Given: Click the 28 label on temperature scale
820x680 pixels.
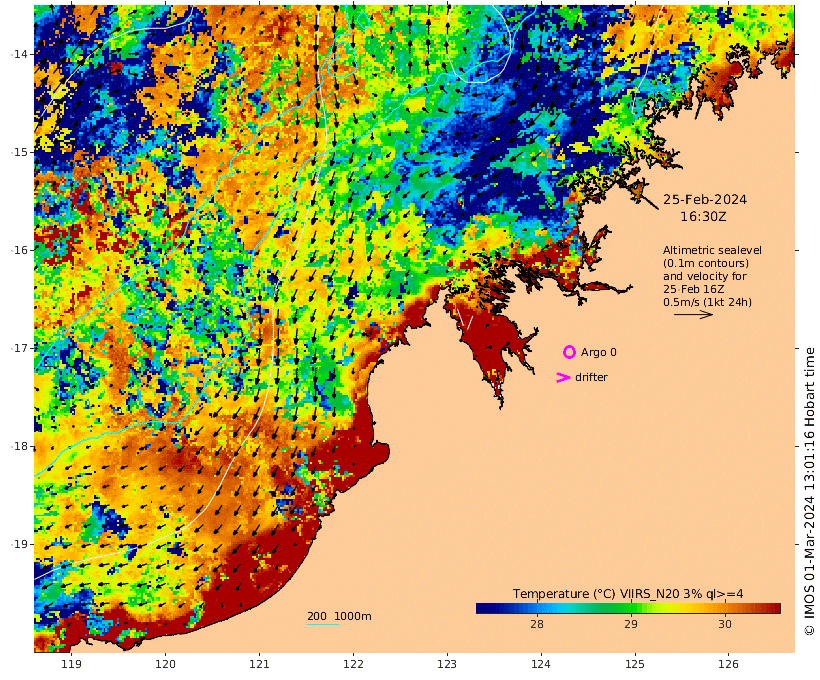Looking at the screenshot, I should coord(537,624).
